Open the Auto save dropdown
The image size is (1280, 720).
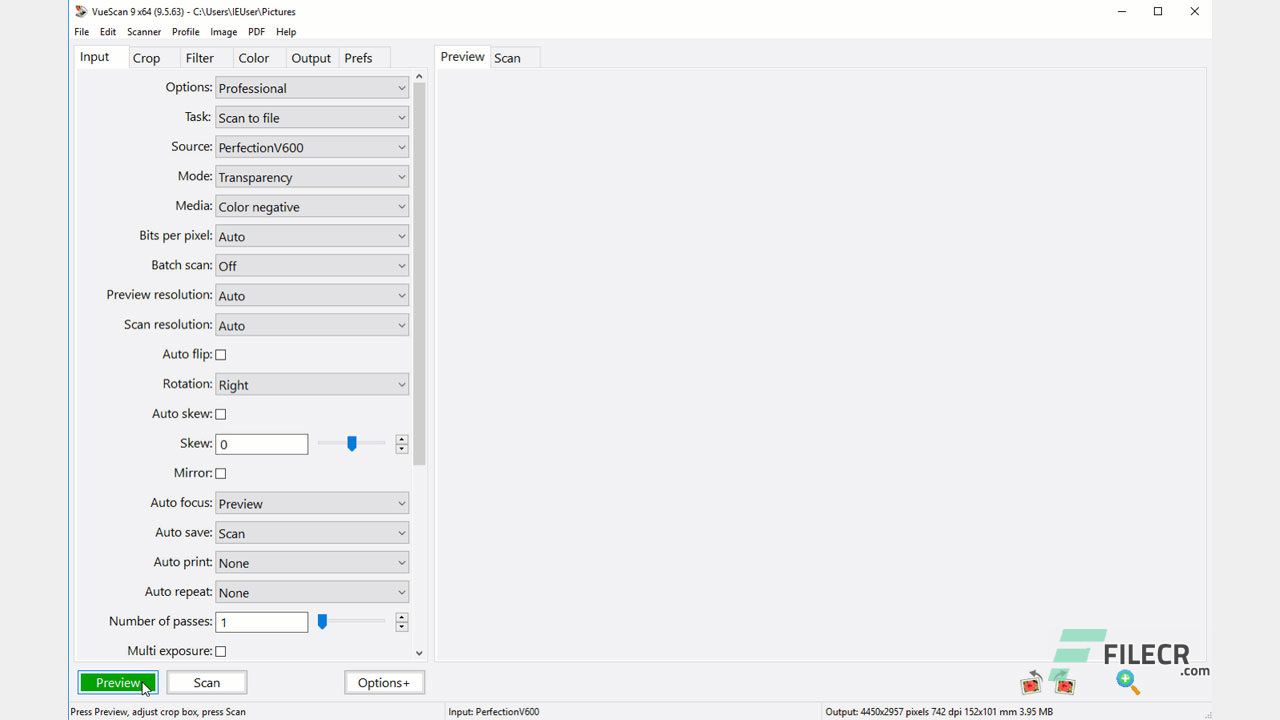pos(312,533)
